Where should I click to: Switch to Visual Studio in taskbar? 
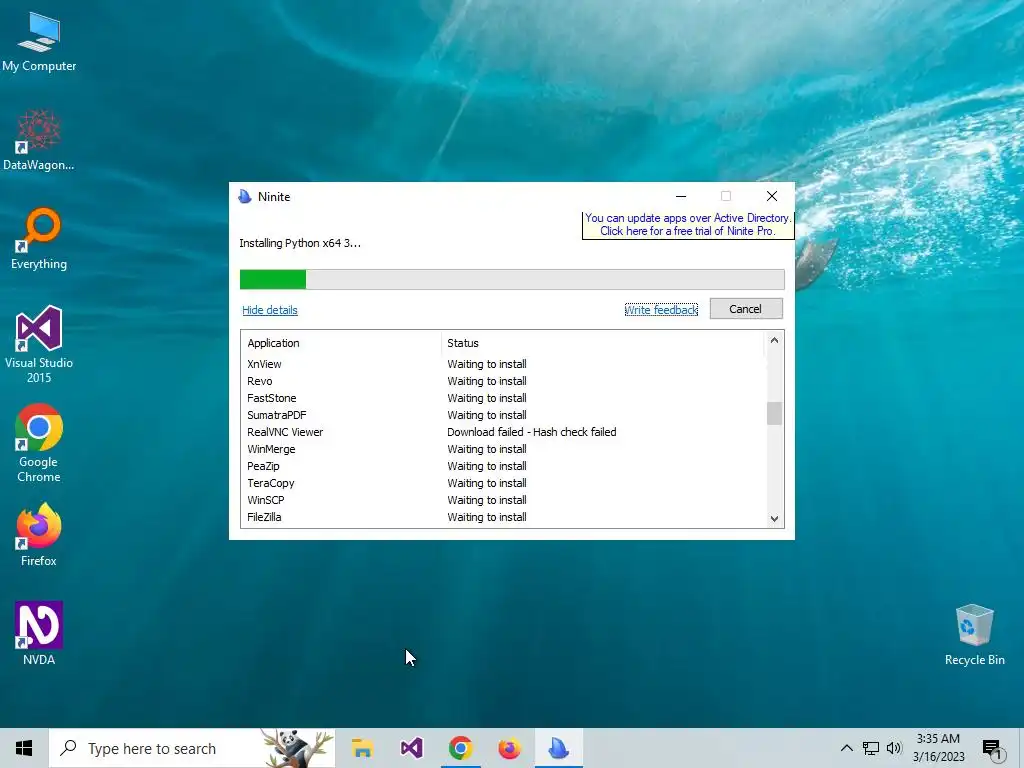411,748
